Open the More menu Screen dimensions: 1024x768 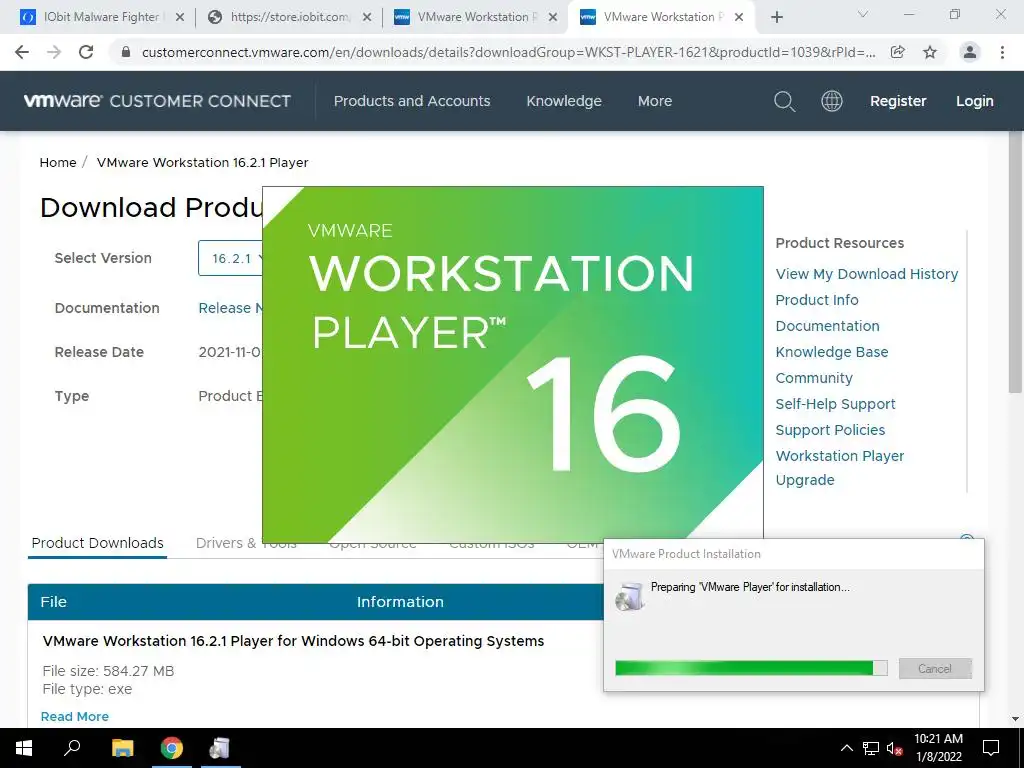tap(655, 101)
